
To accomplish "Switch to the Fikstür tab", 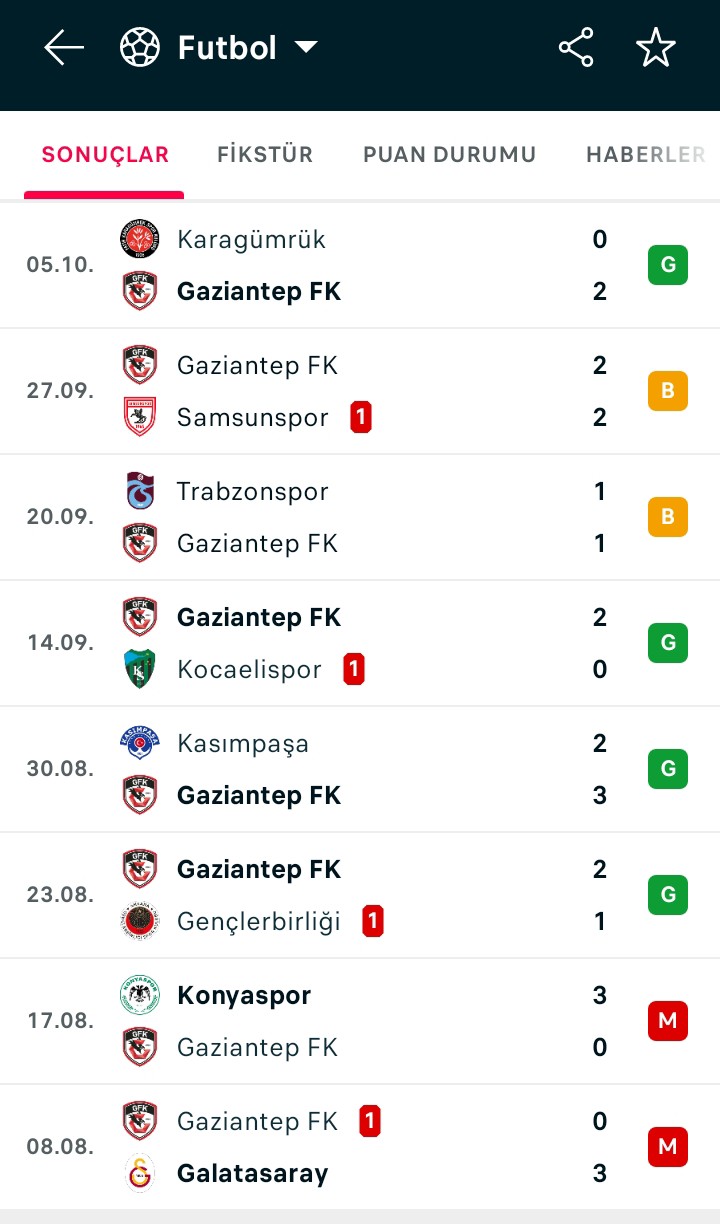I will coord(265,155).
